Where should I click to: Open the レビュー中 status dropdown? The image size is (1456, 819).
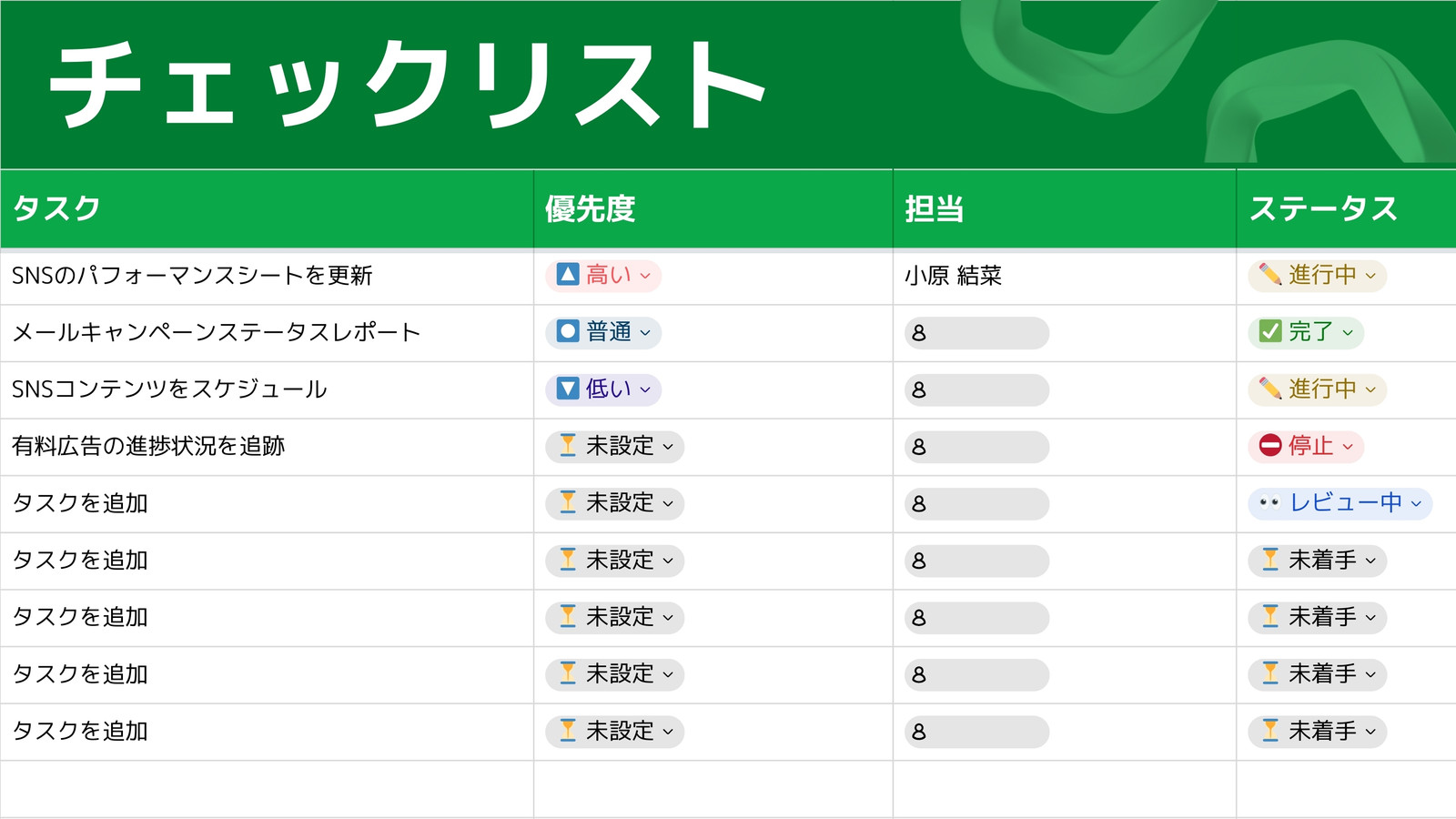click(1416, 504)
